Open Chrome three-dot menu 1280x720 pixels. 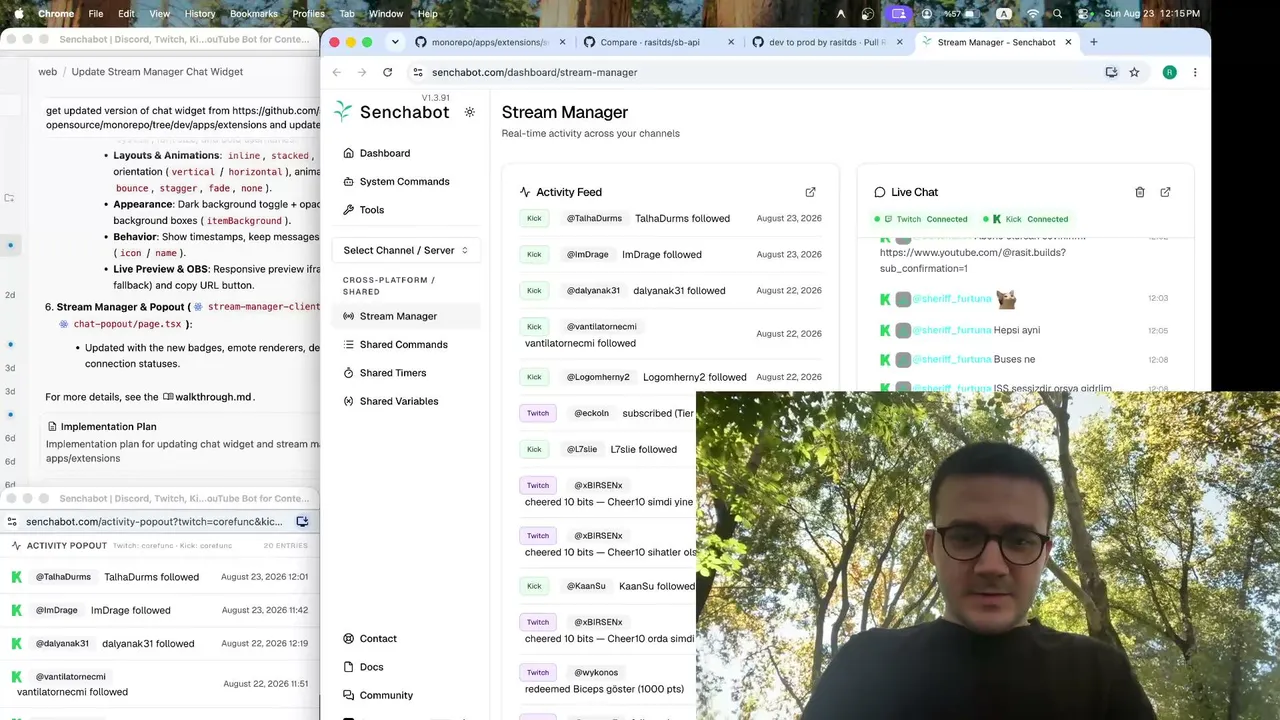1195,72
